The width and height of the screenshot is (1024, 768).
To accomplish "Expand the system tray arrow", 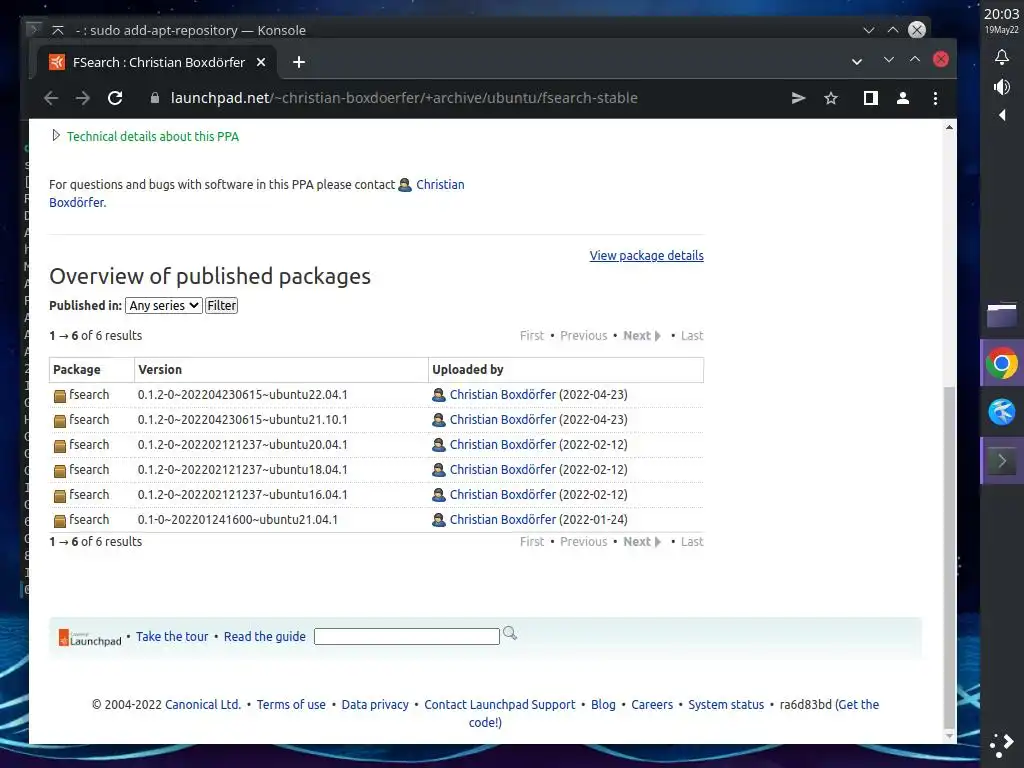I will pyautogui.click(x=1002, y=116).
